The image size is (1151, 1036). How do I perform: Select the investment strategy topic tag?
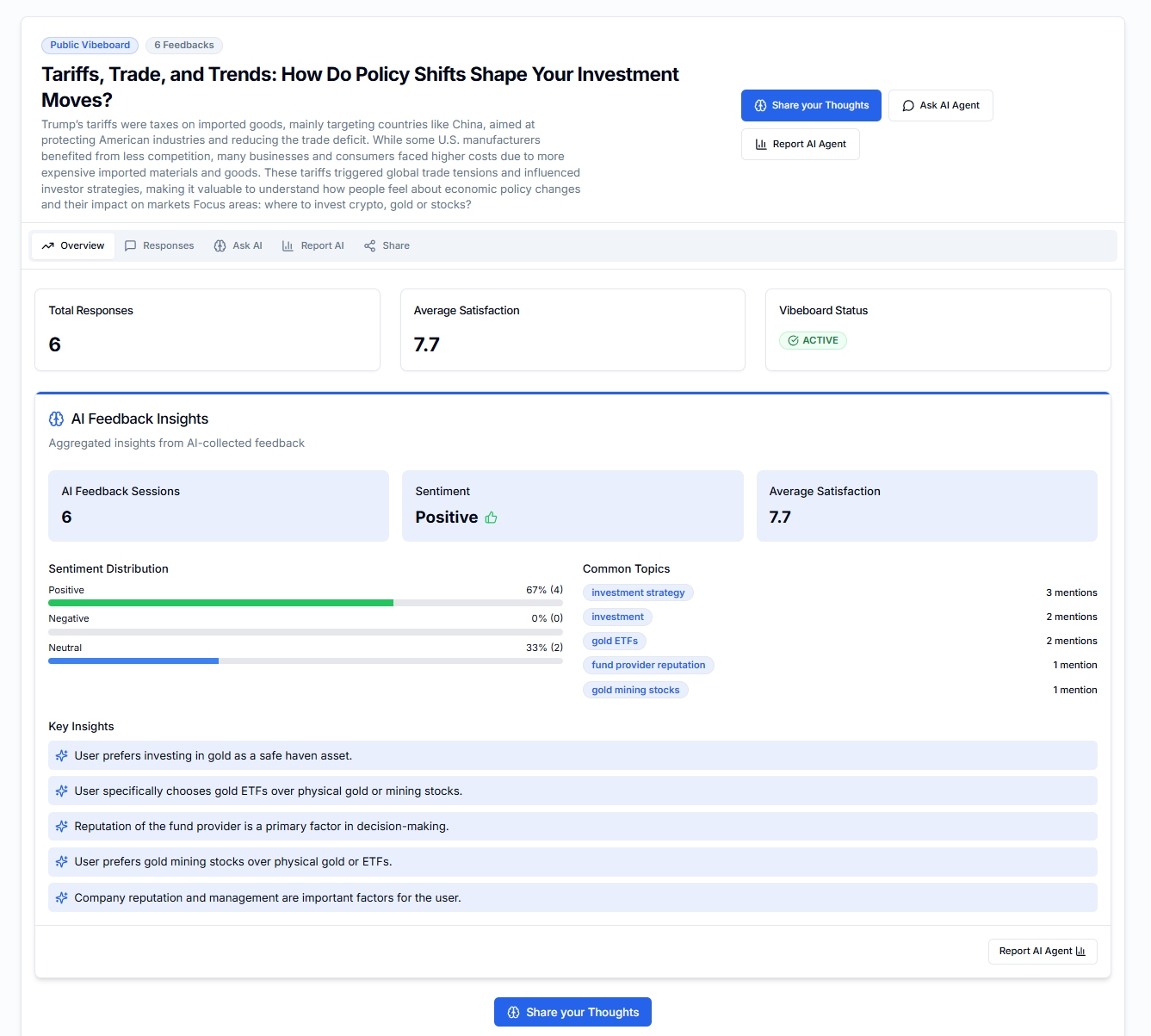click(638, 593)
